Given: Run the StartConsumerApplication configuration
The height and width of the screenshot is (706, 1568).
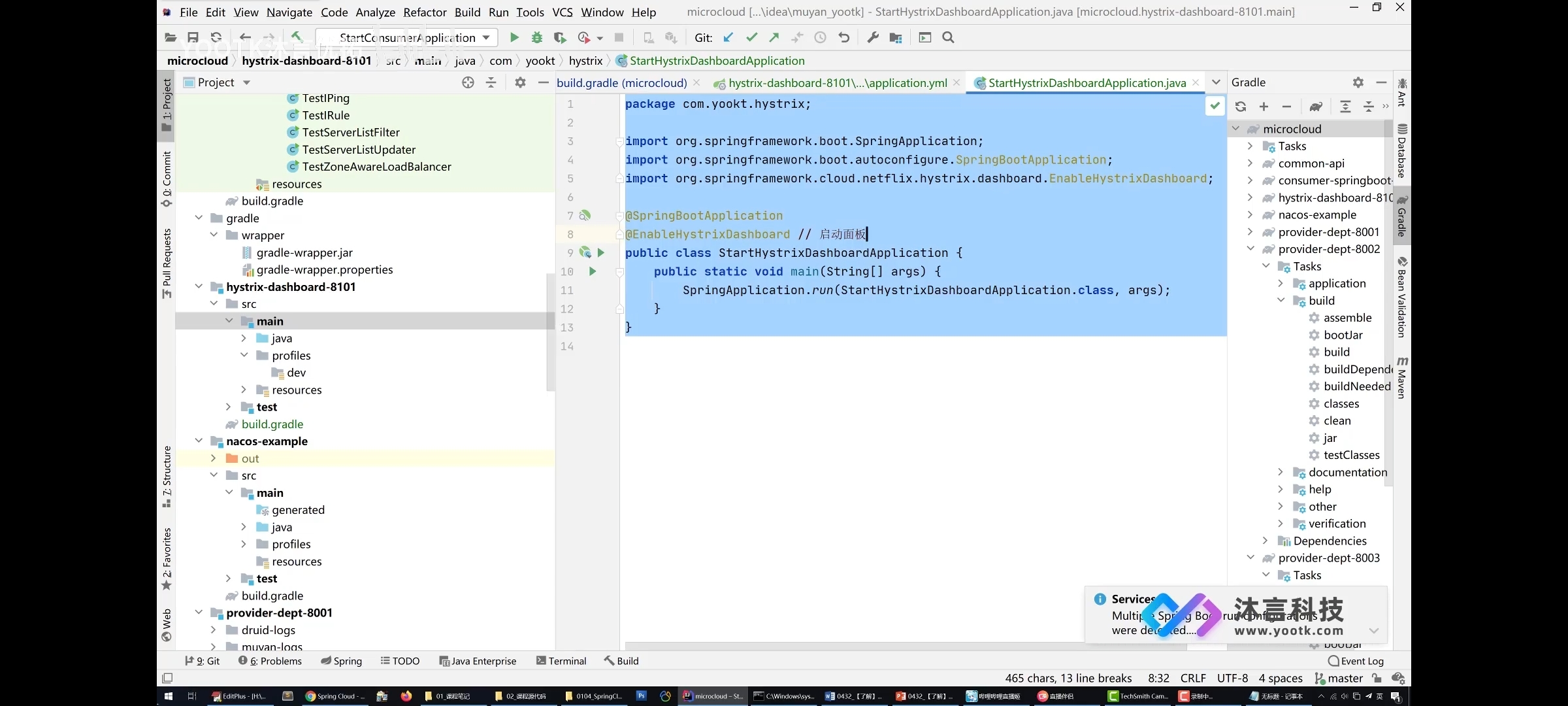Looking at the screenshot, I should (x=514, y=37).
